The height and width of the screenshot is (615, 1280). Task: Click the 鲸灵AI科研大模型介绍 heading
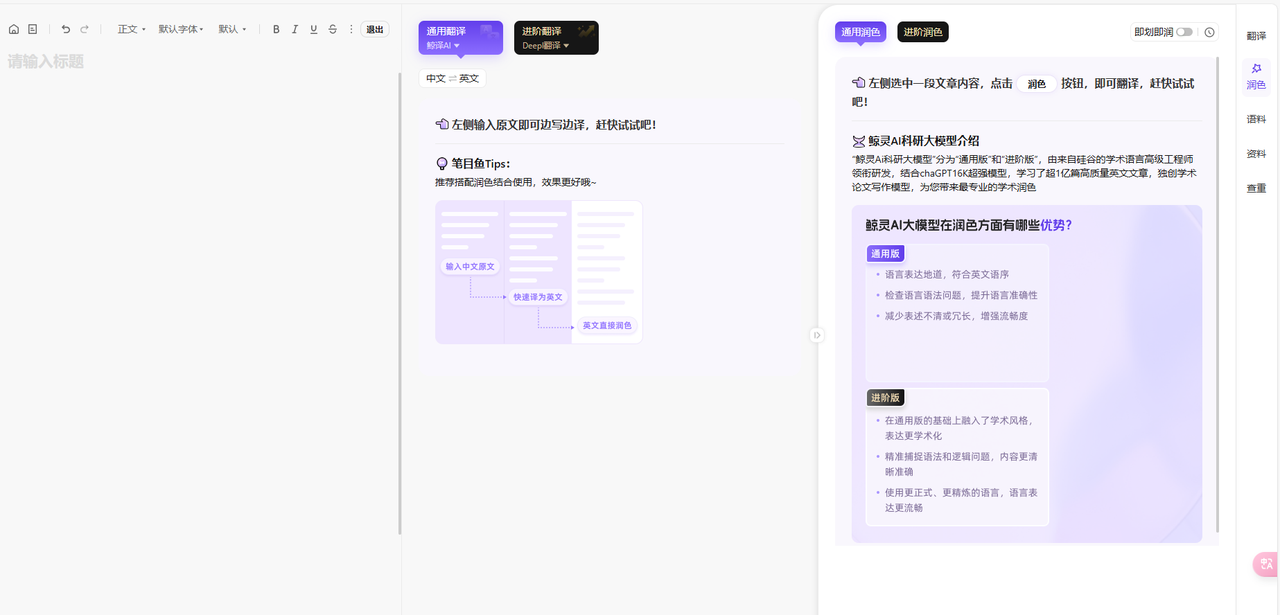click(x=924, y=141)
